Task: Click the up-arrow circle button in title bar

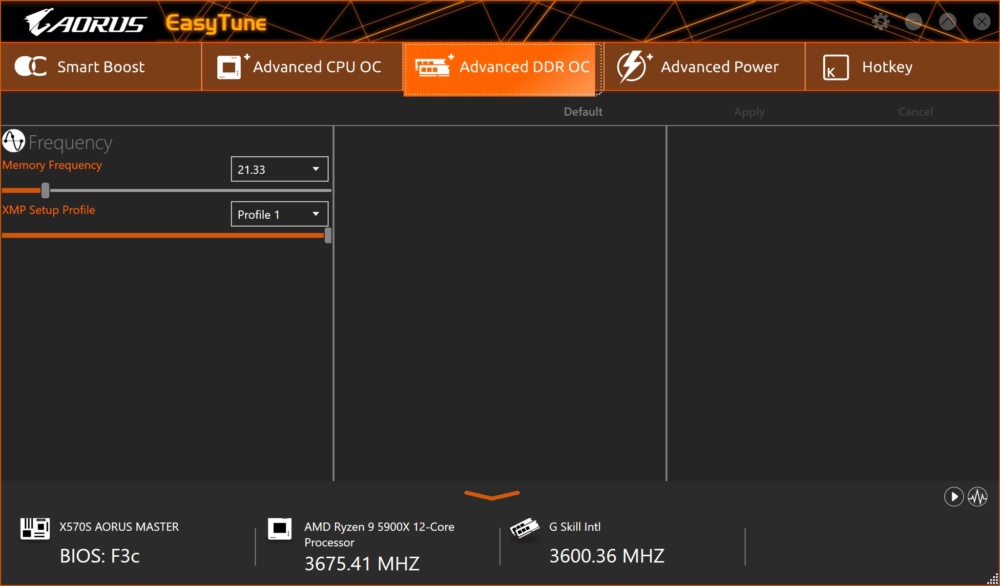Action: tap(948, 22)
